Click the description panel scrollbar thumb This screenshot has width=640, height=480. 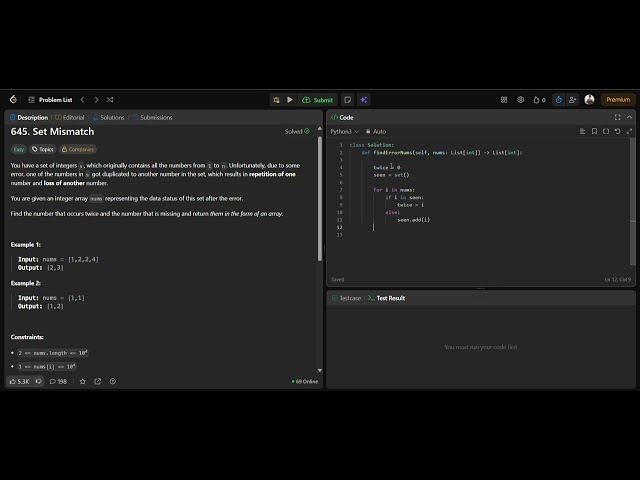pos(320,199)
